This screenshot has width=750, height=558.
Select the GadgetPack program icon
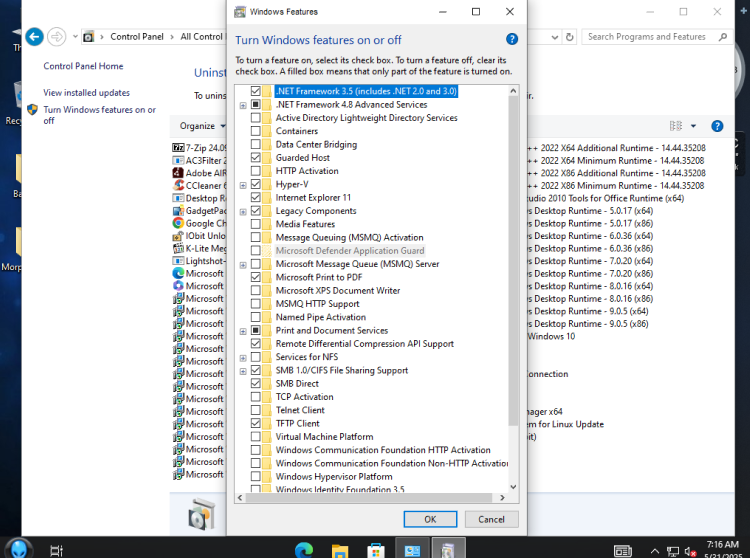pos(178,210)
